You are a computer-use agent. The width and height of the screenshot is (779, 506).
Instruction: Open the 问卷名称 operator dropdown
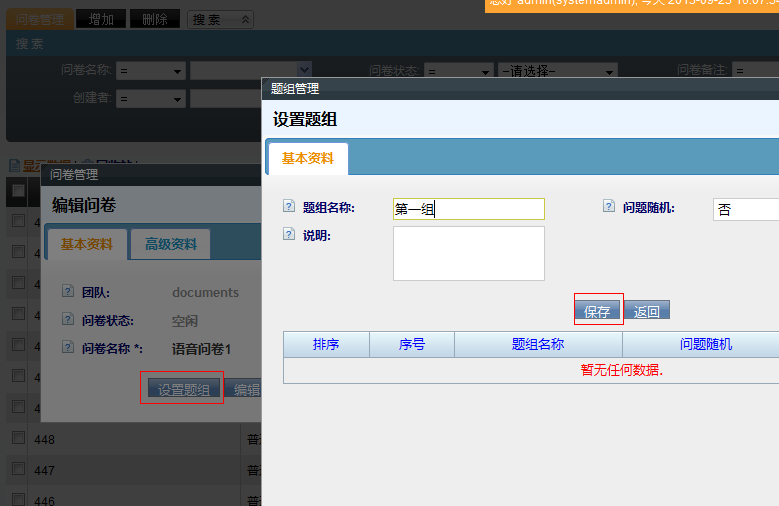[151, 70]
